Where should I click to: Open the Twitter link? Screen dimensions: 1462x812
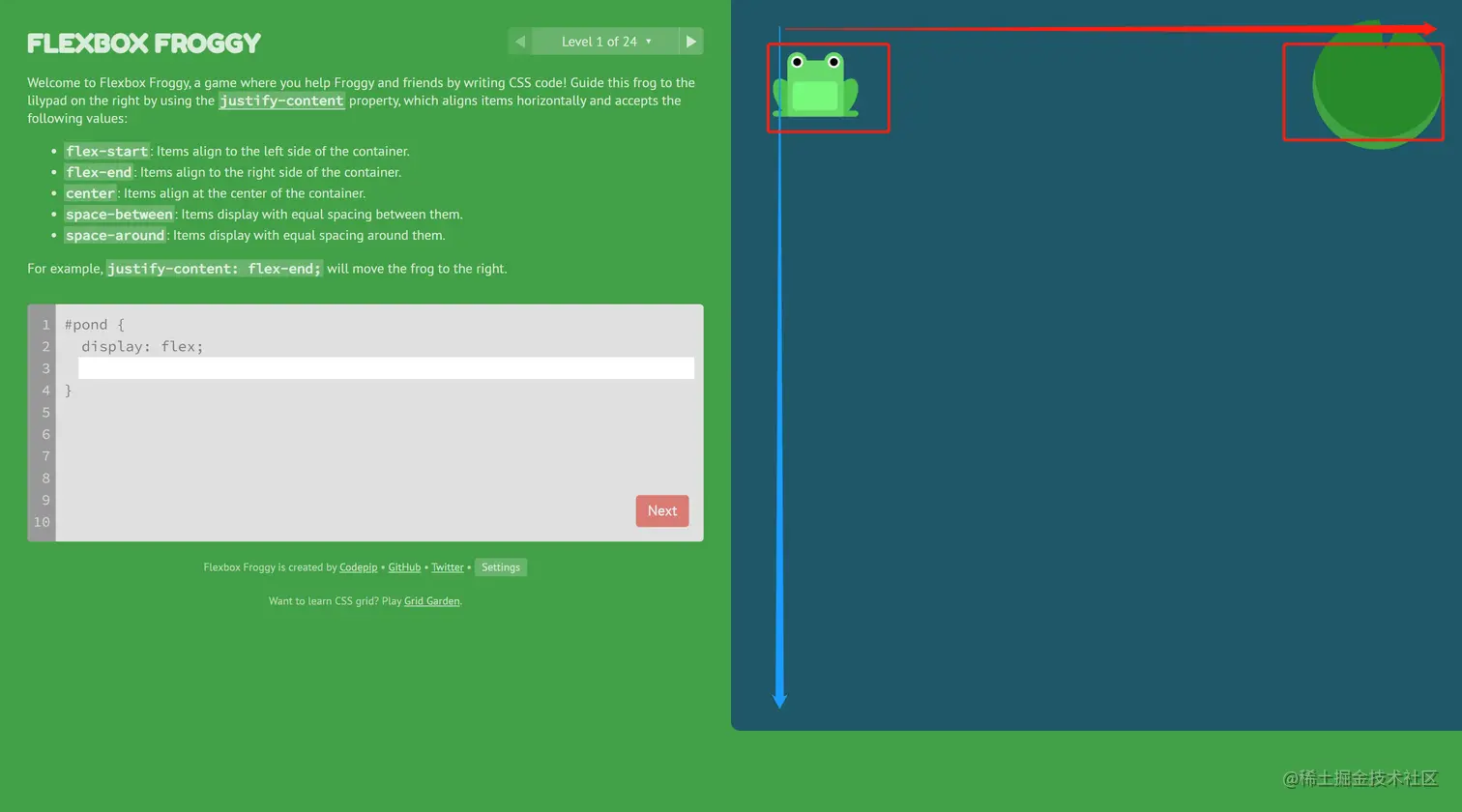pos(448,567)
